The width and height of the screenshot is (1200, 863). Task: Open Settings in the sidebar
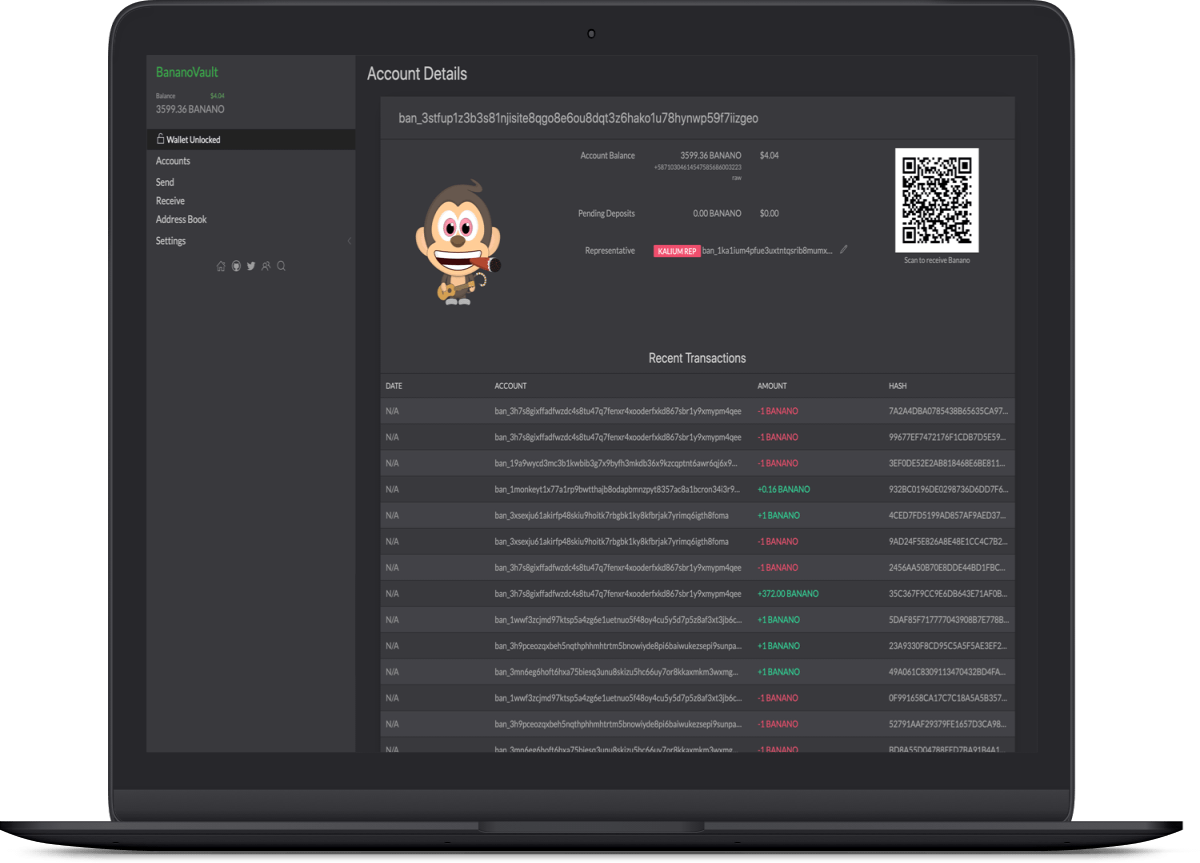tap(171, 241)
